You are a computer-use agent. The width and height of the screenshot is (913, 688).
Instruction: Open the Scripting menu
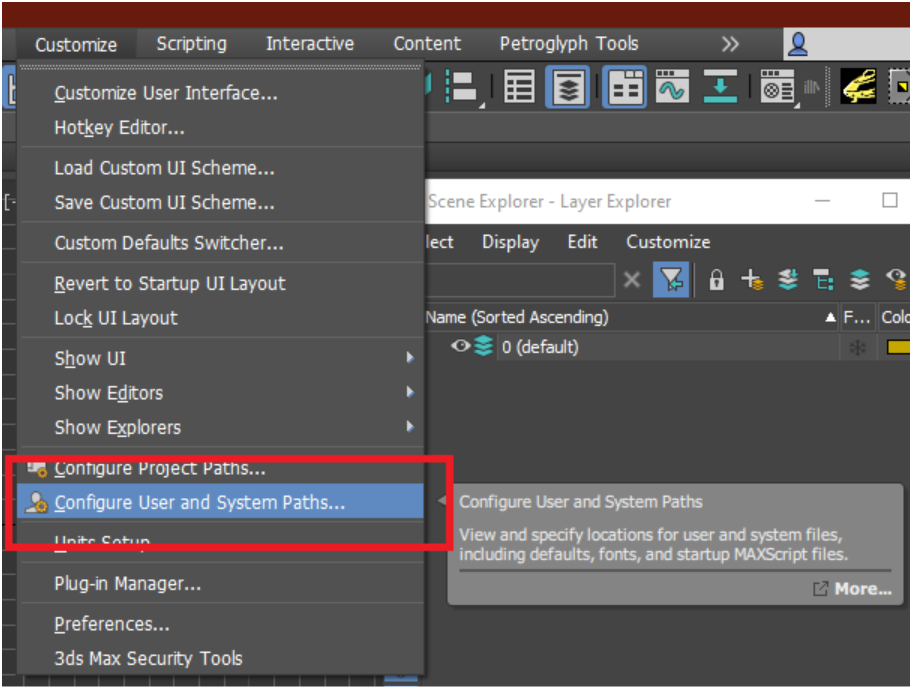(x=192, y=44)
